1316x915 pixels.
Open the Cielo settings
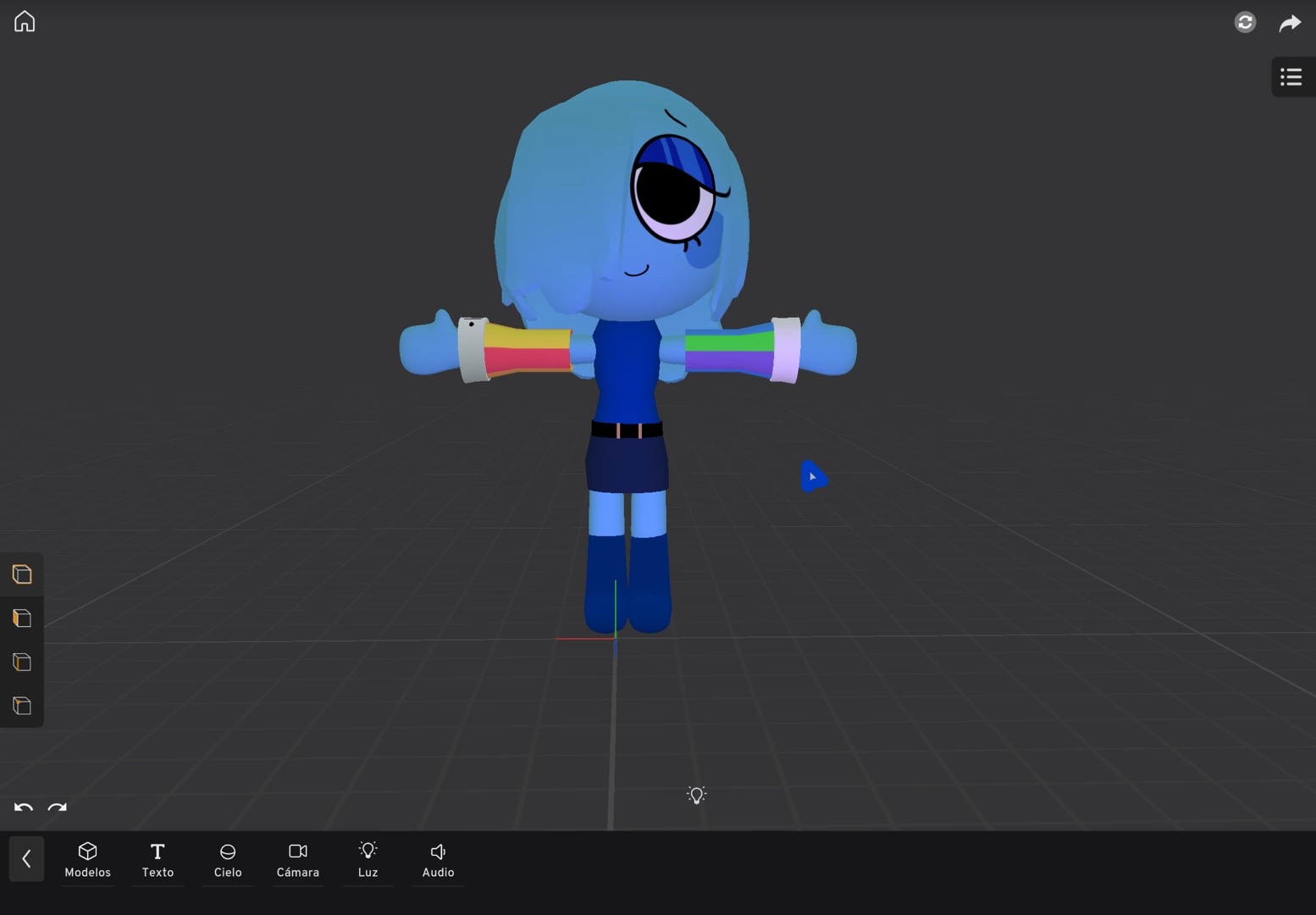pyautogui.click(x=228, y=860)
